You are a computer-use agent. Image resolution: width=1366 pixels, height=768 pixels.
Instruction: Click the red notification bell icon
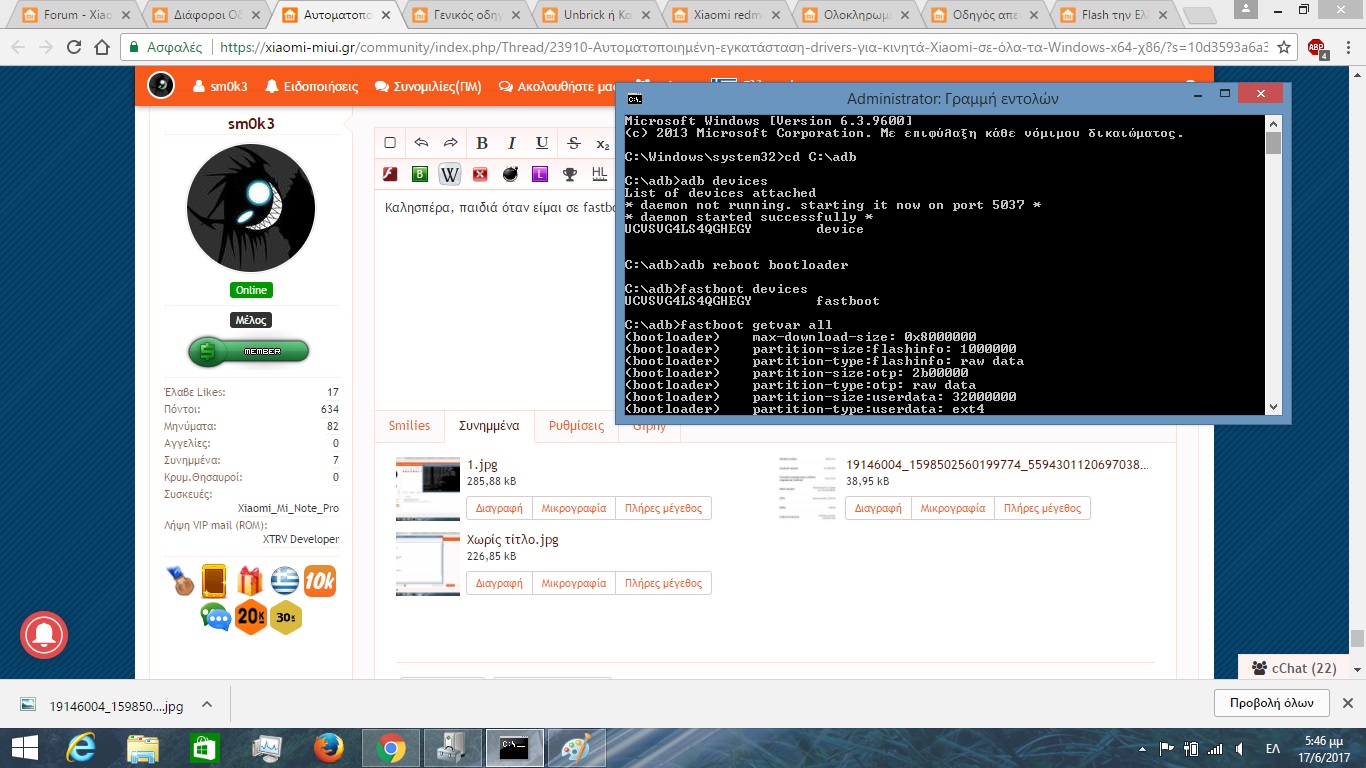44,634
